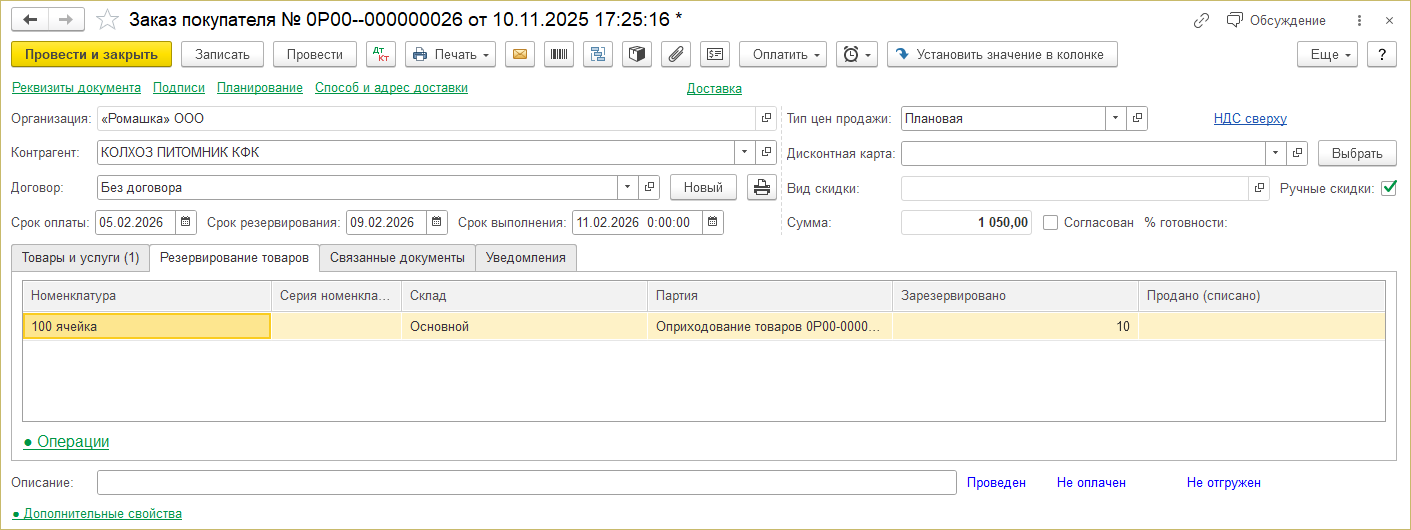1411x530 pixels.
Task: Check the Согласован checkbox
Action: [1050, 223]
